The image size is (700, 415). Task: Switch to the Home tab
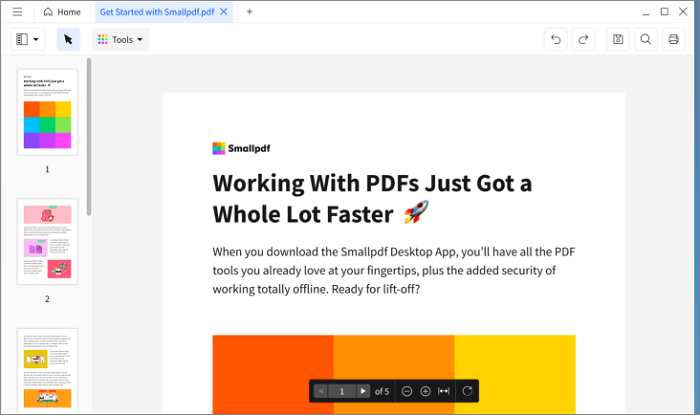click(62, 12)
